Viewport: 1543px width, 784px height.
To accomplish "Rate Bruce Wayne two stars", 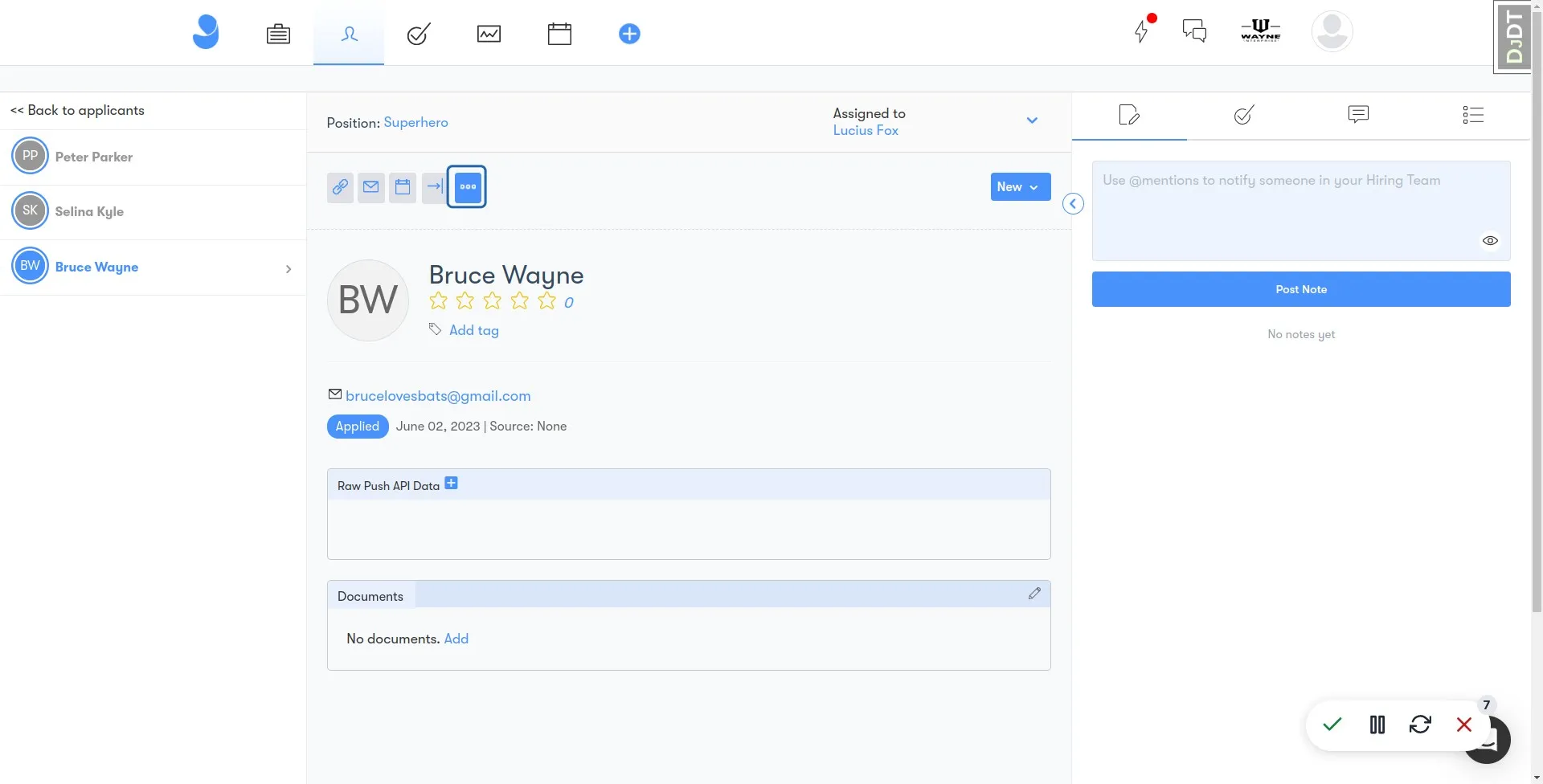I will [x=465, y=301].
